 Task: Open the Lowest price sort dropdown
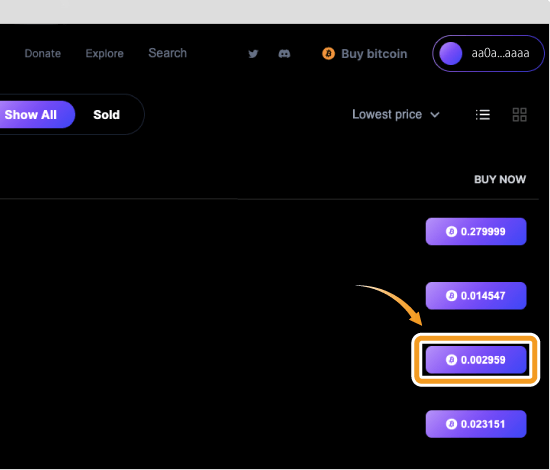[396, 115]
